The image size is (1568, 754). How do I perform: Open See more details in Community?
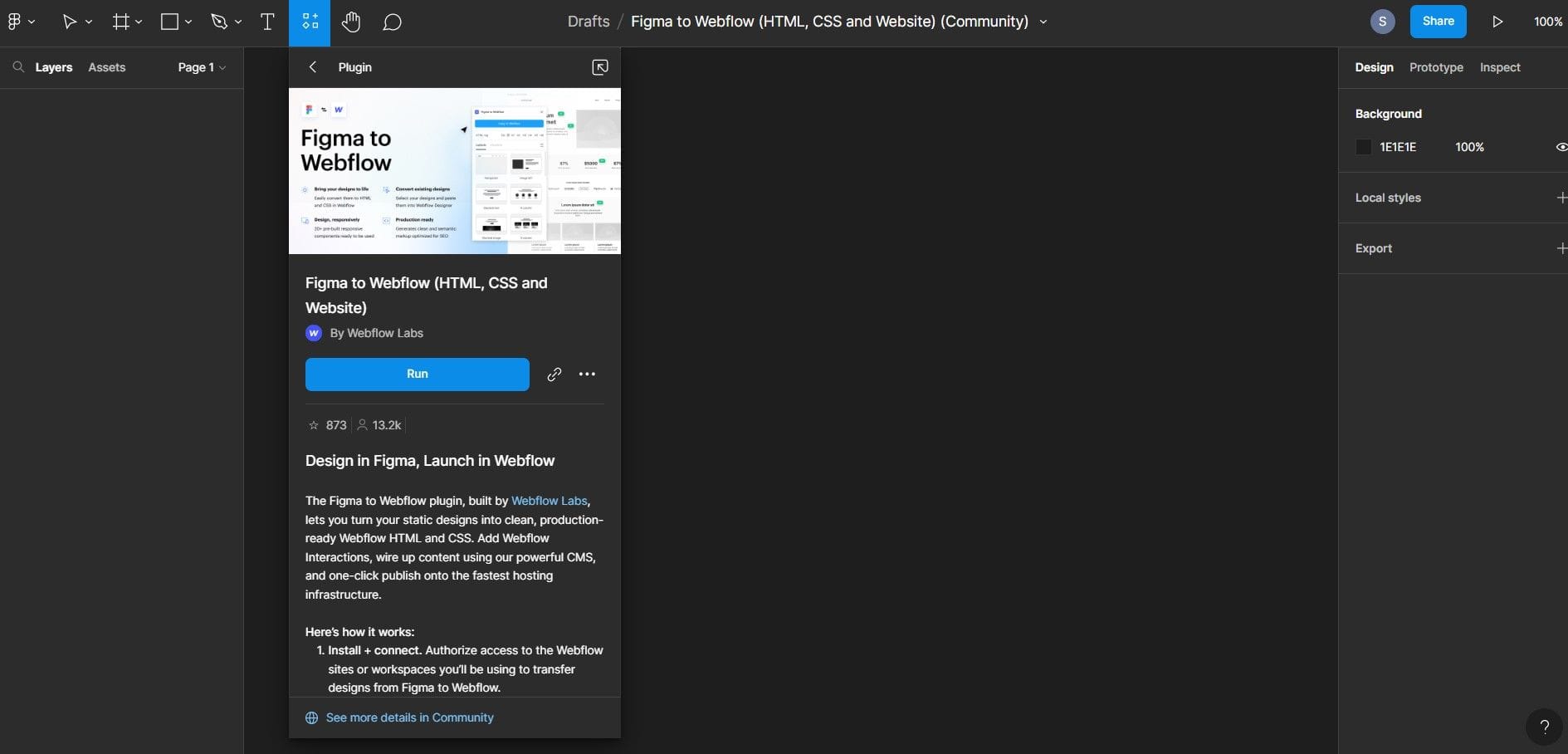click(x=409, y=717)
